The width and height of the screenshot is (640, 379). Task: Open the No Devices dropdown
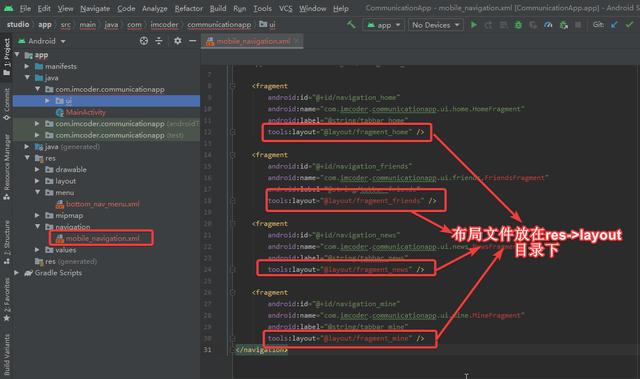pos(436,25)
